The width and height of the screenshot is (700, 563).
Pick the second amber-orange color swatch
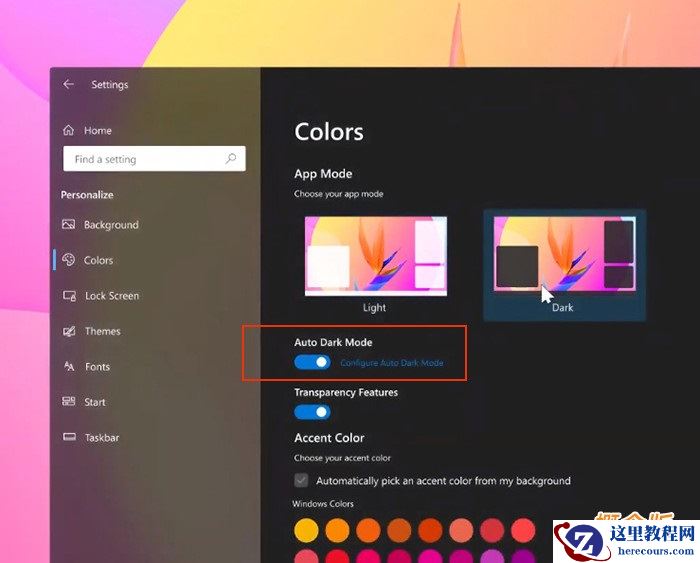(x=338, y=530)
